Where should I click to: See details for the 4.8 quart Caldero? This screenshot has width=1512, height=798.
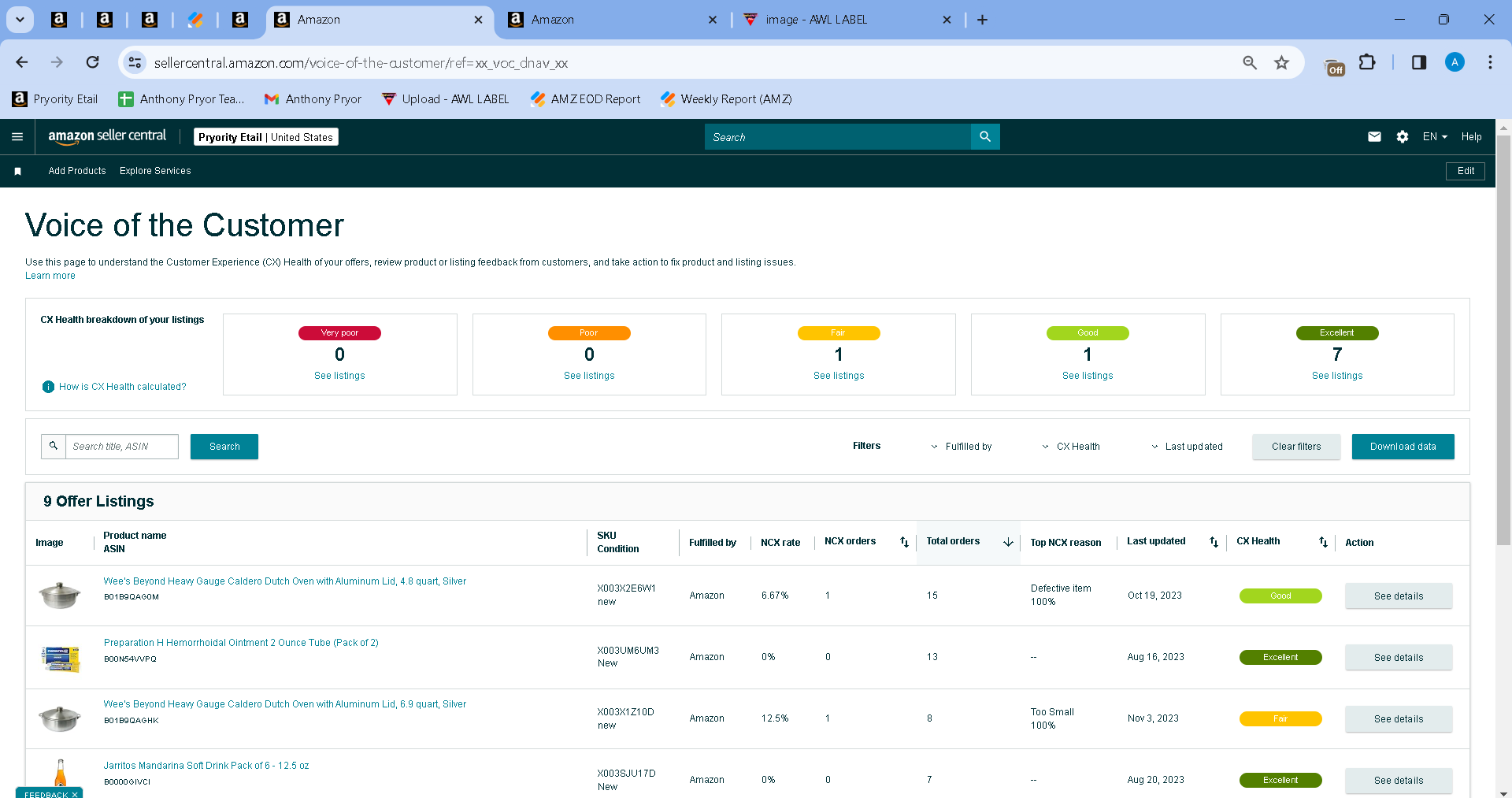(1399, 596)
